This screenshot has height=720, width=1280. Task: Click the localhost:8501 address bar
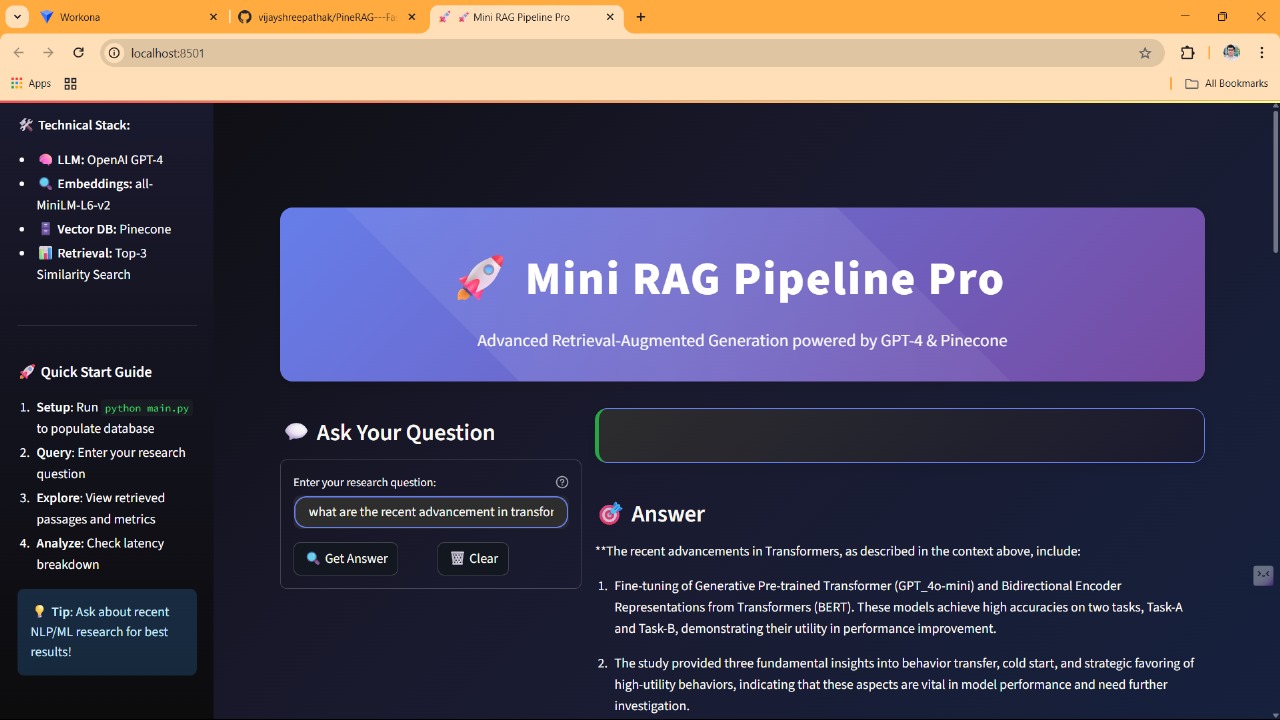(630, 53)
